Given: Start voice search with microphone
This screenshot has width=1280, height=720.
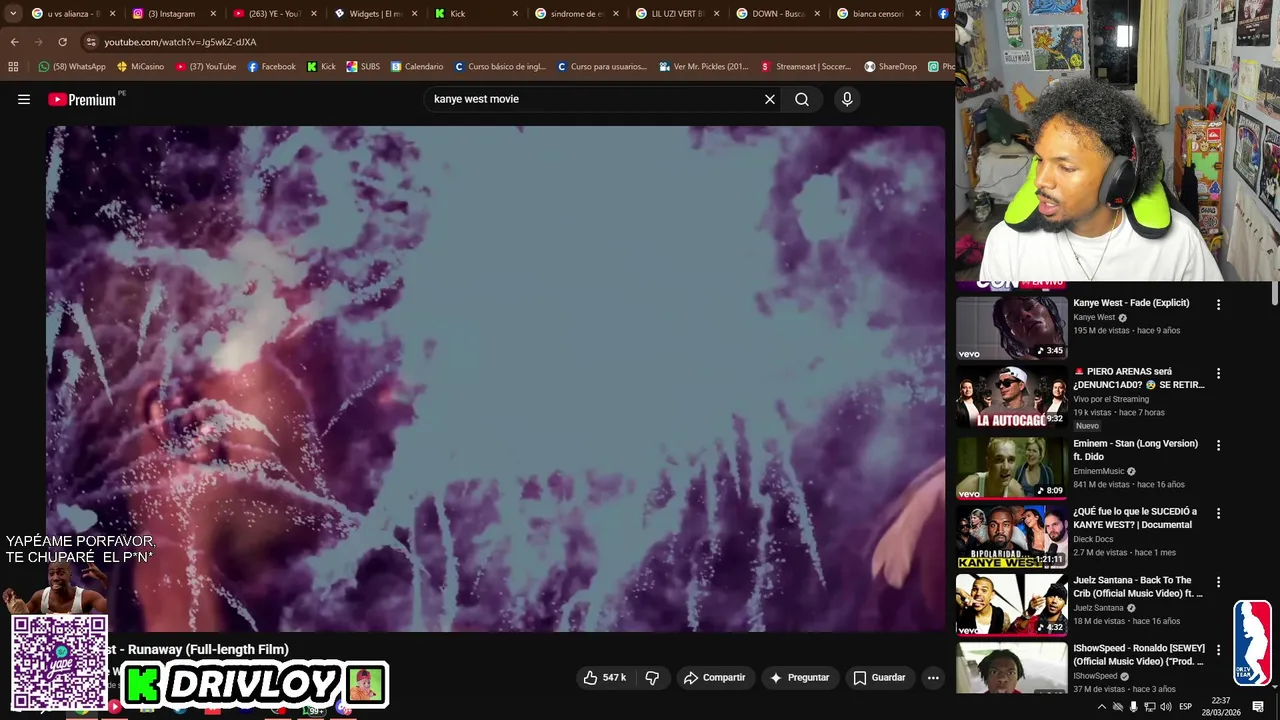Looking at the screenshot, I should [x=847, y=99].
